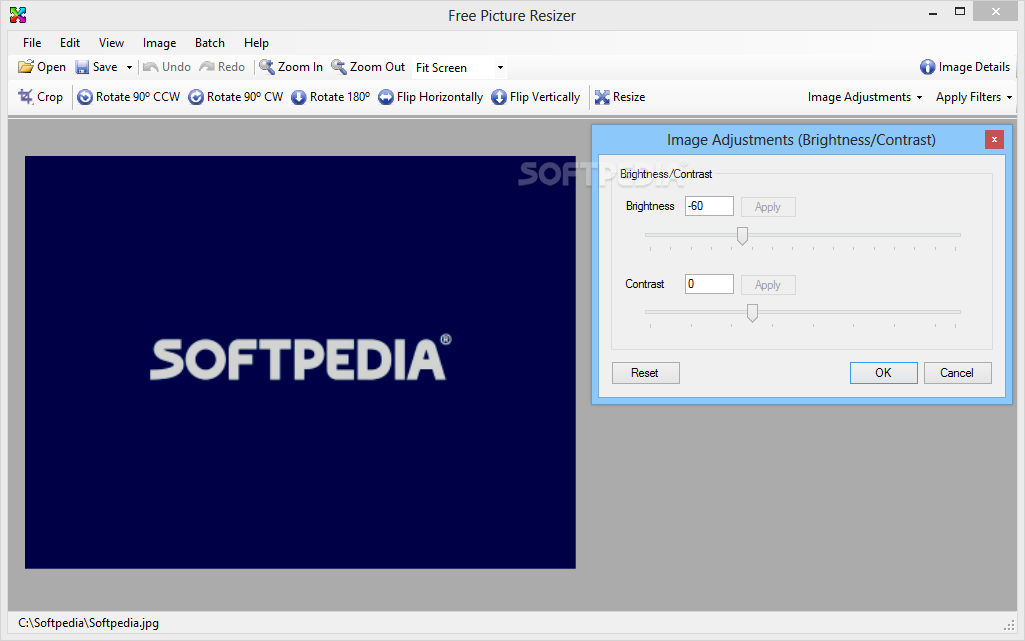Rotate image 90° CW

pyautogui.click(x=235, y=97)
